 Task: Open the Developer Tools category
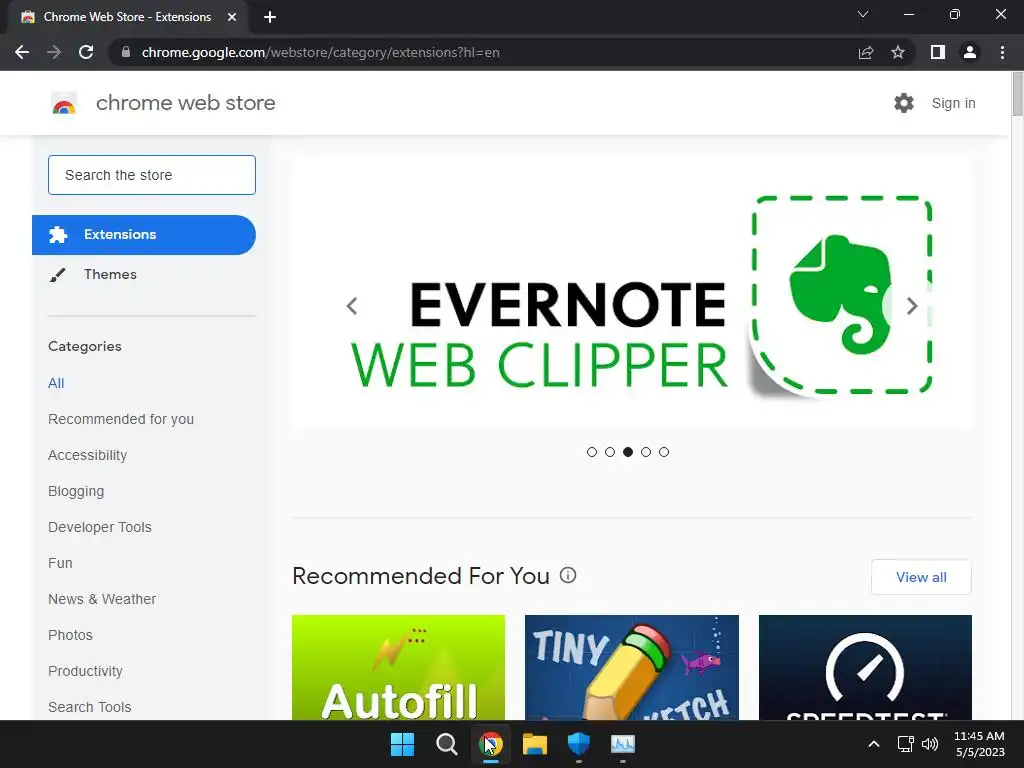click(100, 527)
